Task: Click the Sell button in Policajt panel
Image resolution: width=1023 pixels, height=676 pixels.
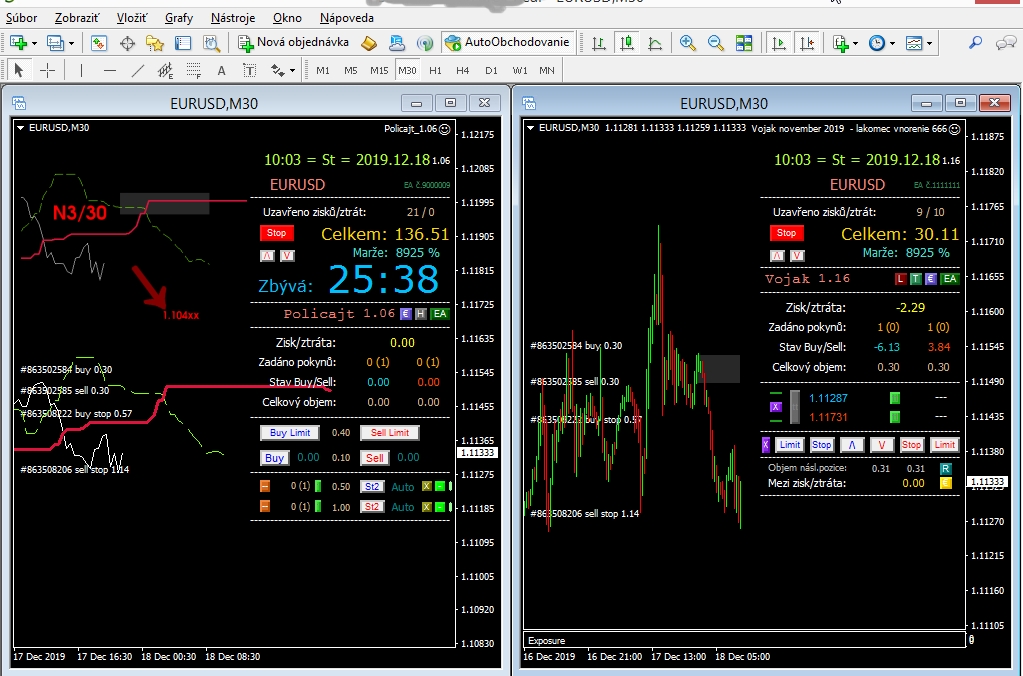Action: coord(374,458)
